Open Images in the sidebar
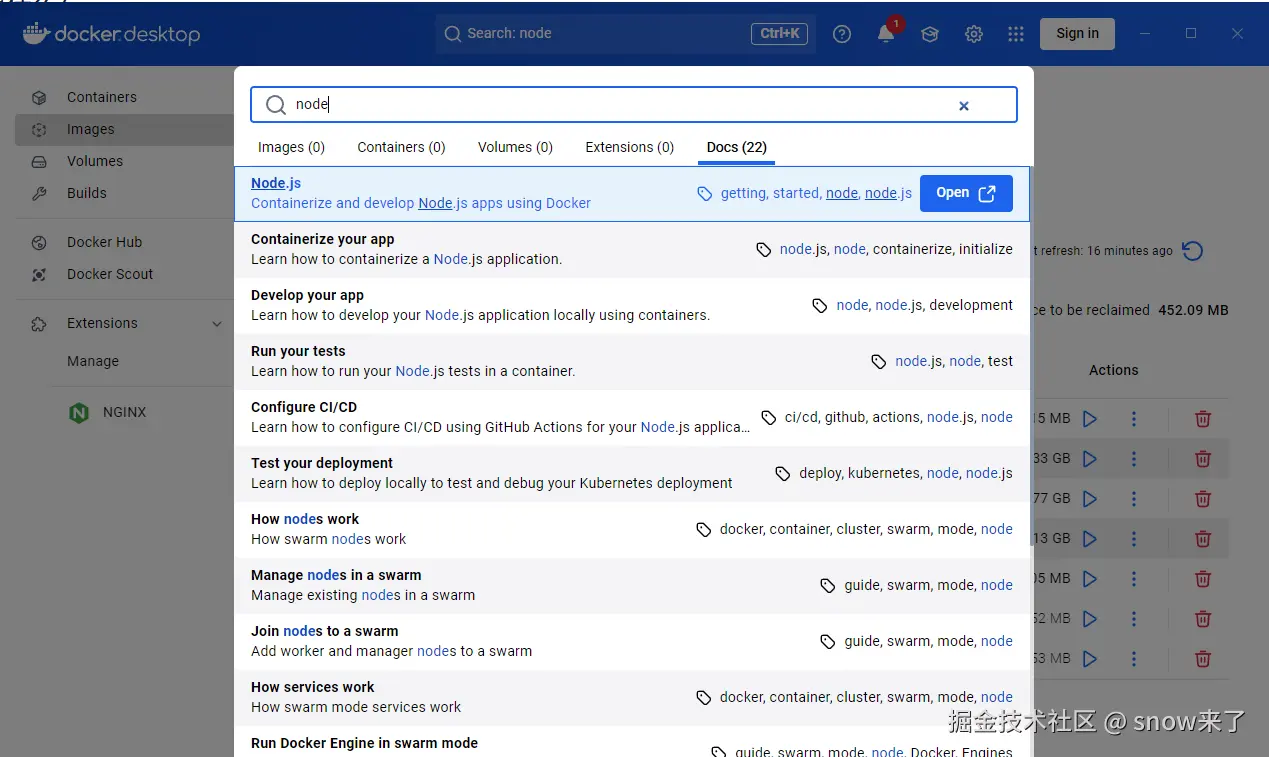The height and width of the screenshot is (757, 1269). [124, 129]
